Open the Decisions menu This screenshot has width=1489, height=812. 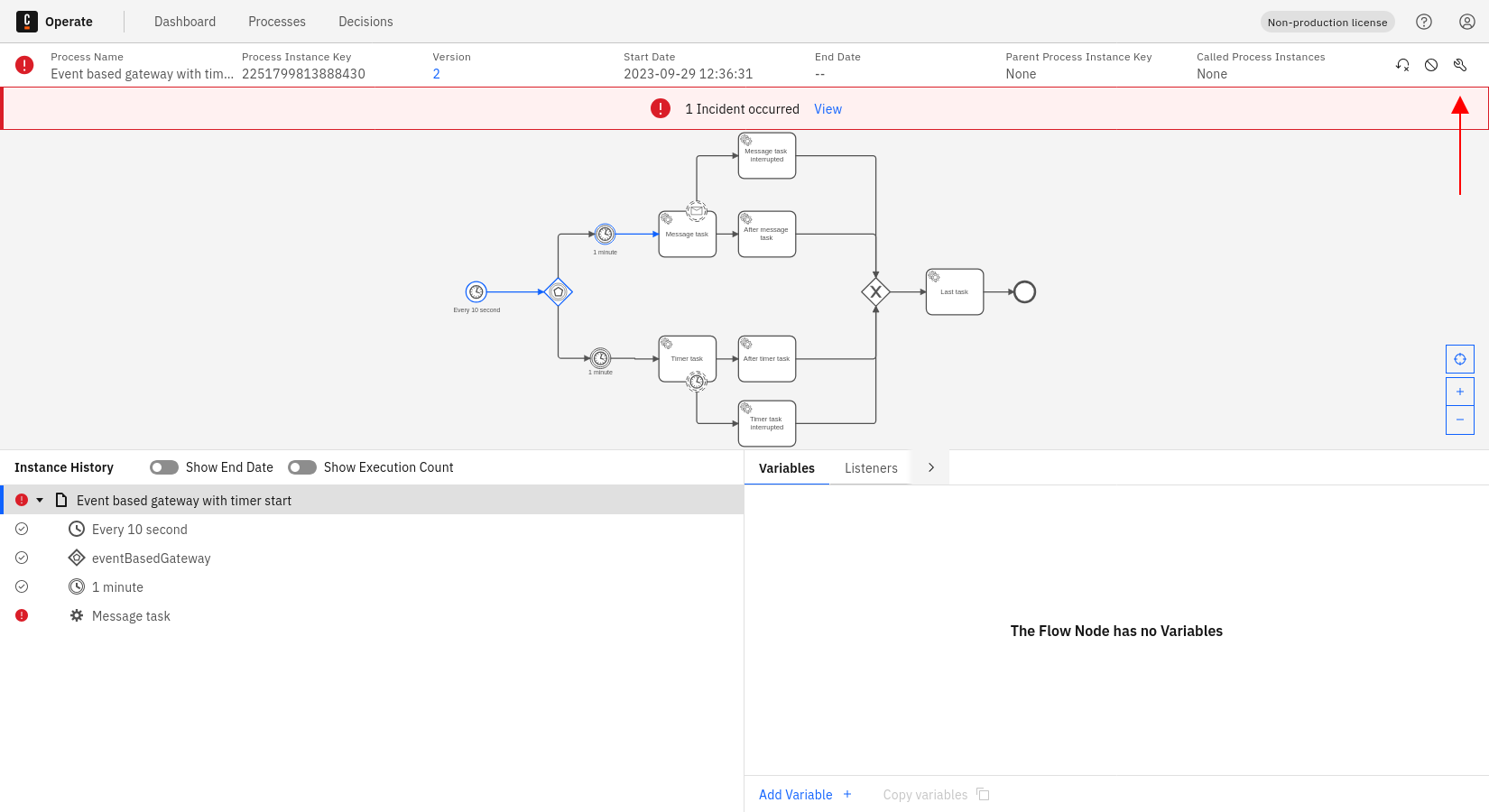(365, 22)
